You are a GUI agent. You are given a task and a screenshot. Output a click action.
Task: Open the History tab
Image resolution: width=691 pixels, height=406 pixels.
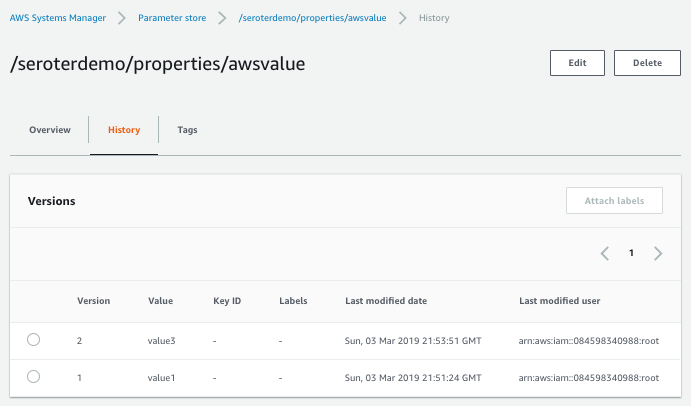tap(124, 130)
